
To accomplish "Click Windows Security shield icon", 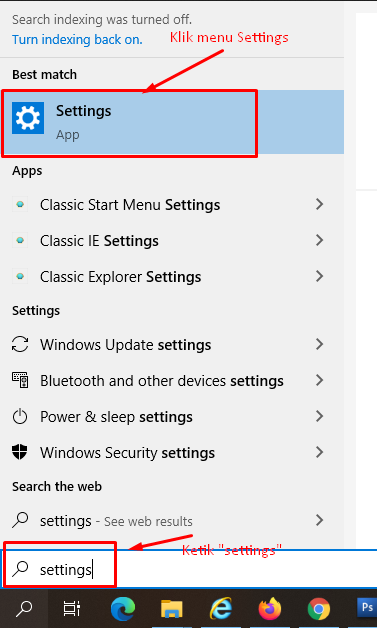I will pyautogui.click(x=20, y=453).
